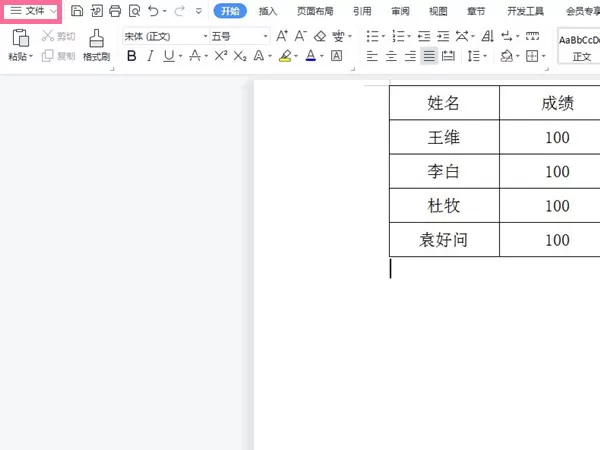Click the numbered list icon
600x450 pixels.
[x=398, y=36]
